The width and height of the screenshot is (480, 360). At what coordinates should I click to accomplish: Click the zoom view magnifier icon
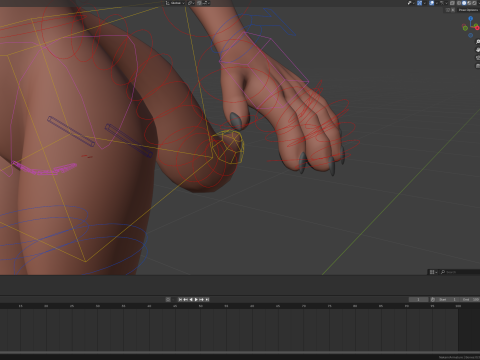click(x=478, y=42)
